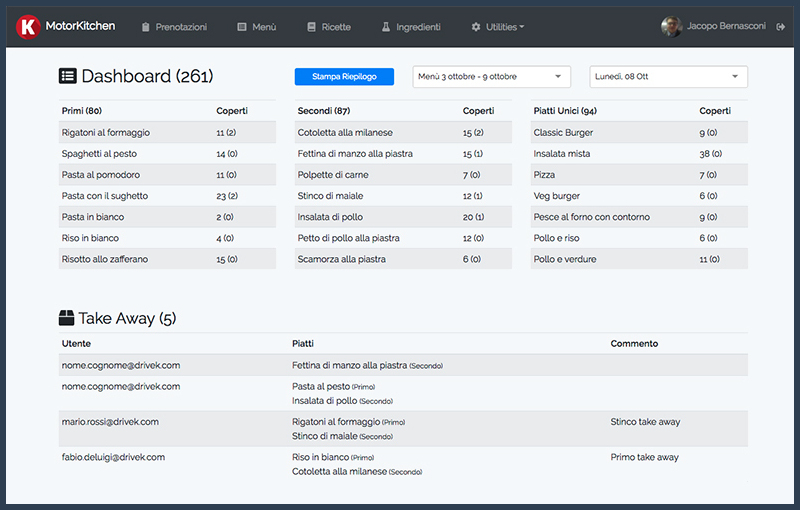
Task: Select the Rigatoni al formaggio row in Primi
Action: (167, 133)
